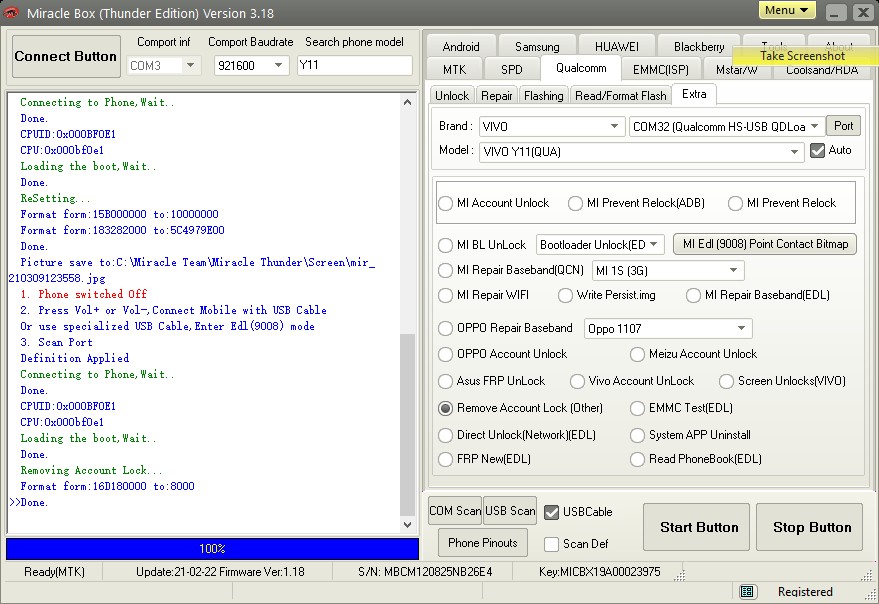Select the Extra sub-tab
879x604 pixels.
tap(694, 94)
